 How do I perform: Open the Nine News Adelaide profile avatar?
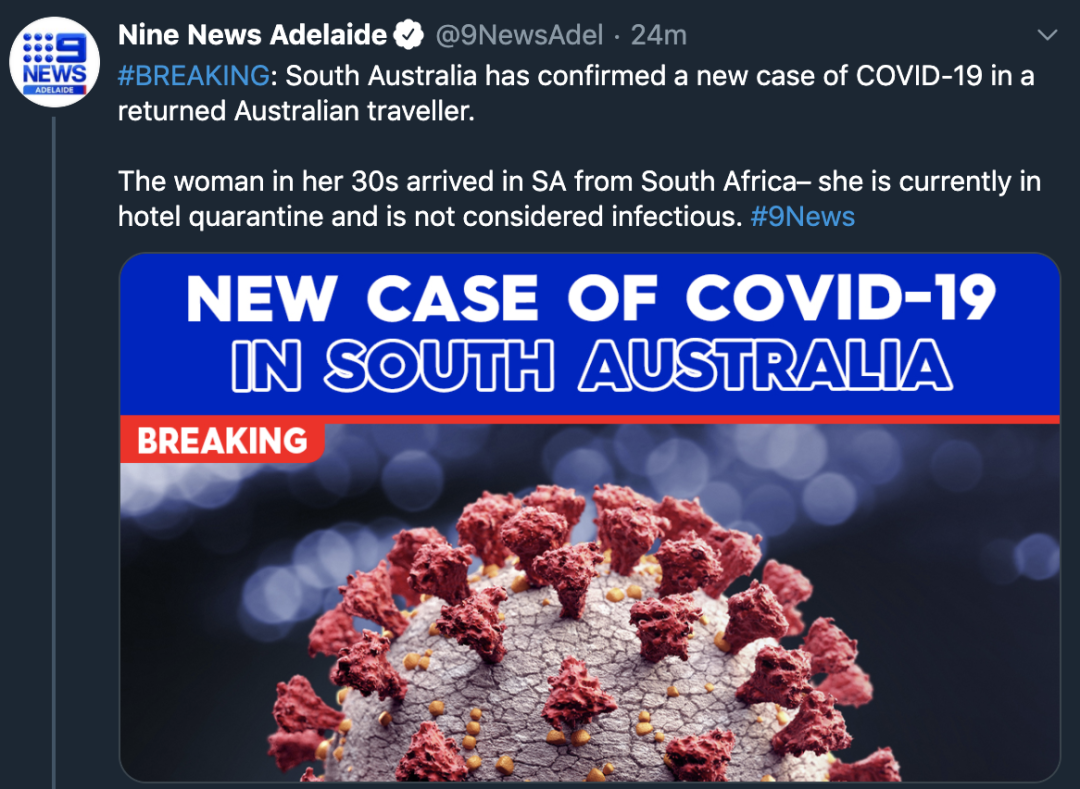pos(54,62)
